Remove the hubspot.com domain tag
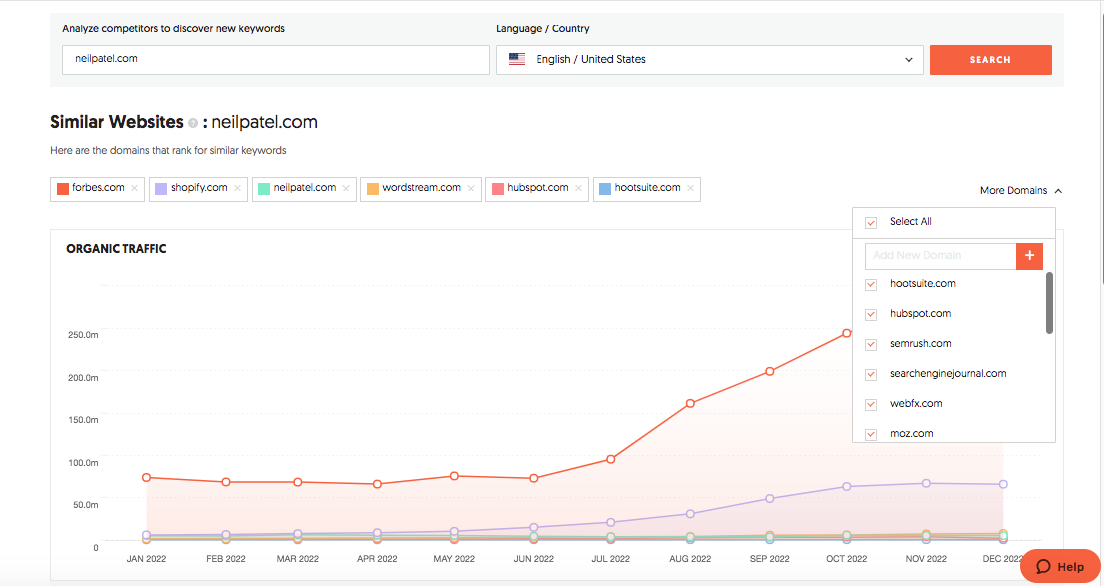Screen dimensions: 1104x586 point(579,188)
